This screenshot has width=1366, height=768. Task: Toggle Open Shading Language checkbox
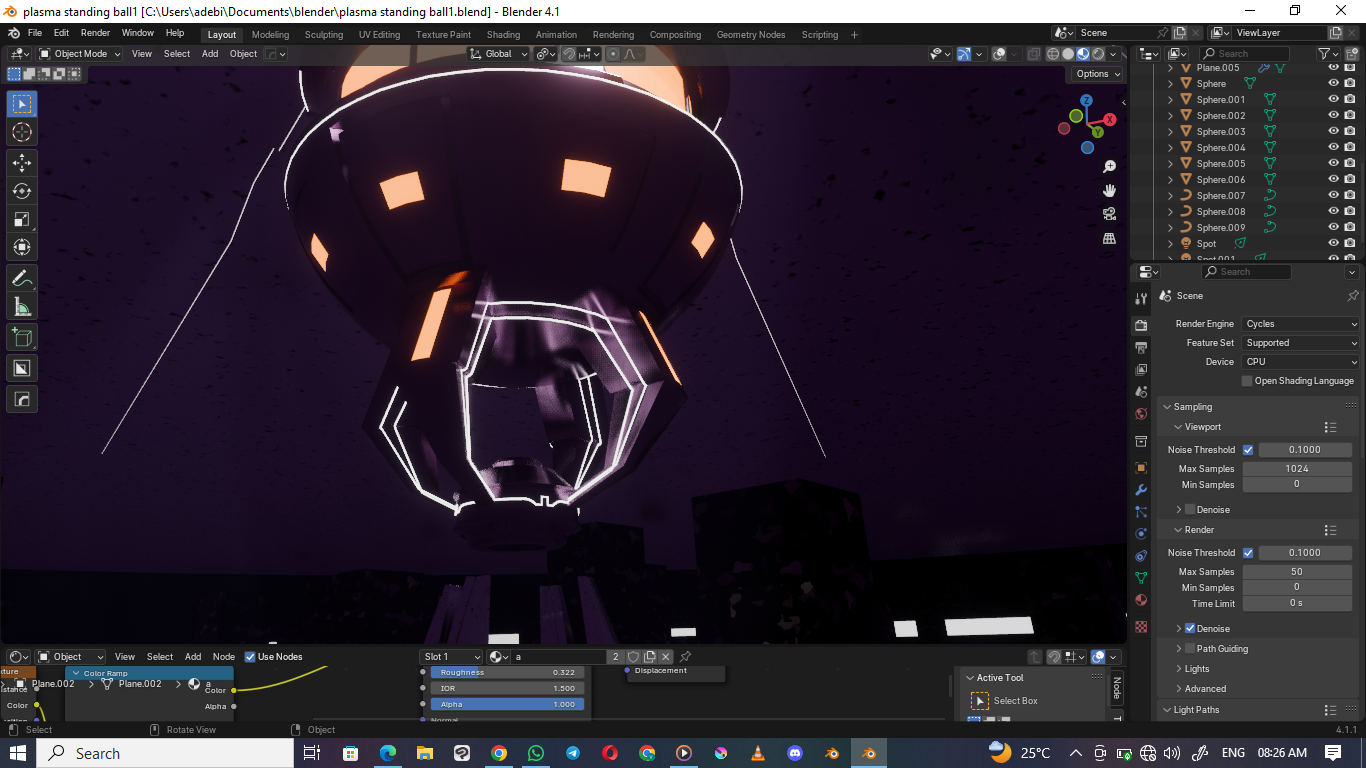tap(1247, 381)
